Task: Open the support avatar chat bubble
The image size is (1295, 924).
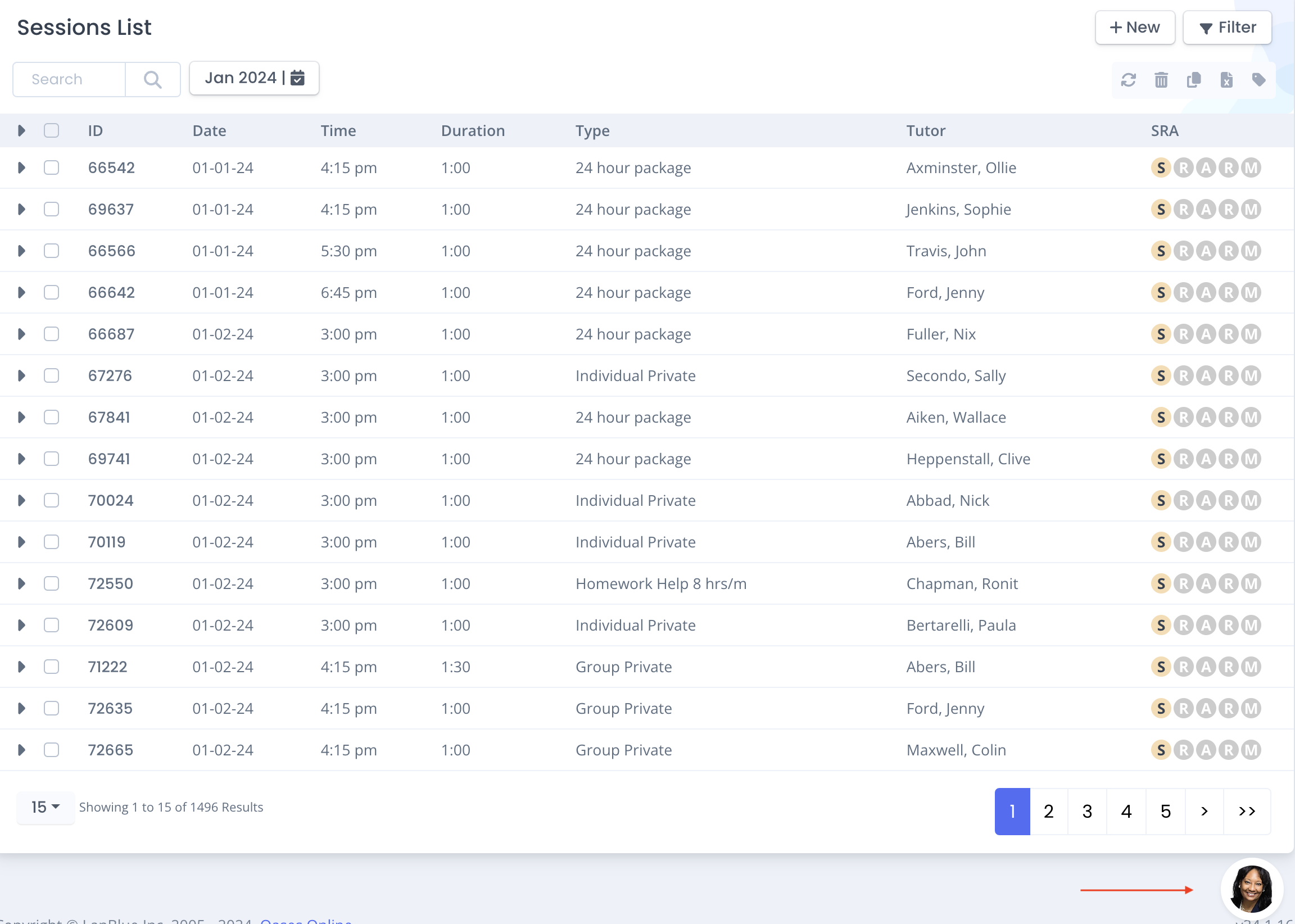Action: click(1251, 889)
